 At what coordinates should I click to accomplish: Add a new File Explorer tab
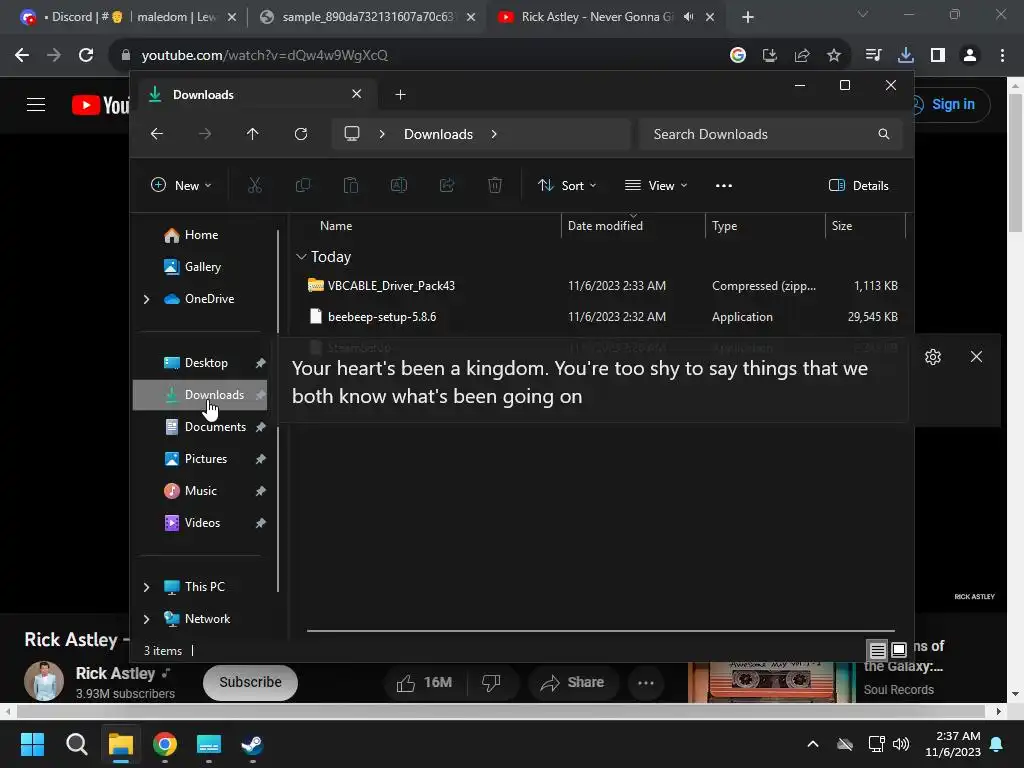tap(400, 95)
